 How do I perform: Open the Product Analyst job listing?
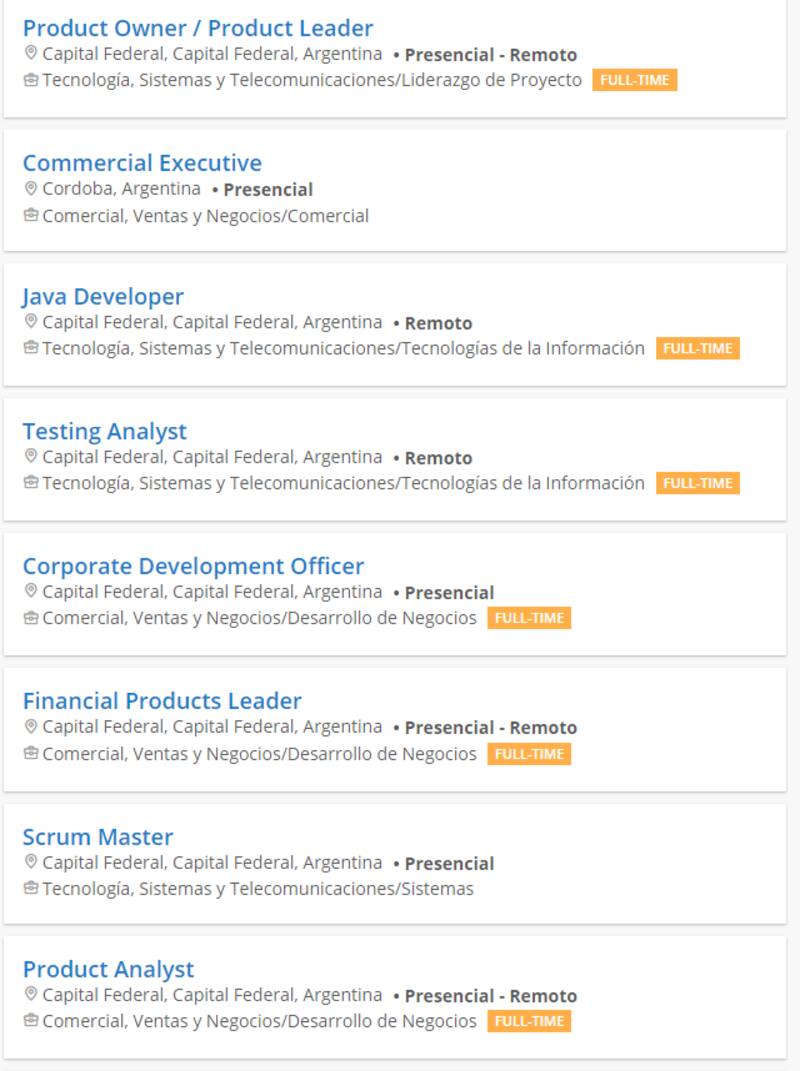click(x=108, y=969)
